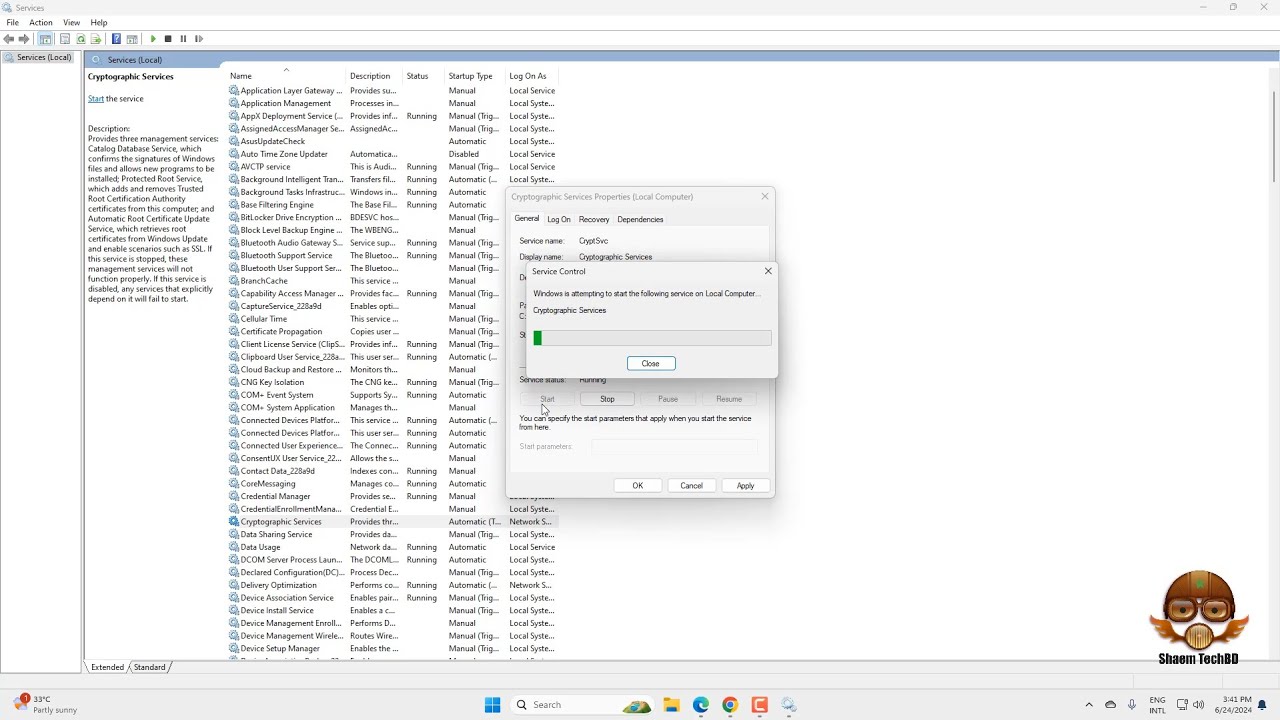Click Close in Service Control dialog

pos(651,363)
